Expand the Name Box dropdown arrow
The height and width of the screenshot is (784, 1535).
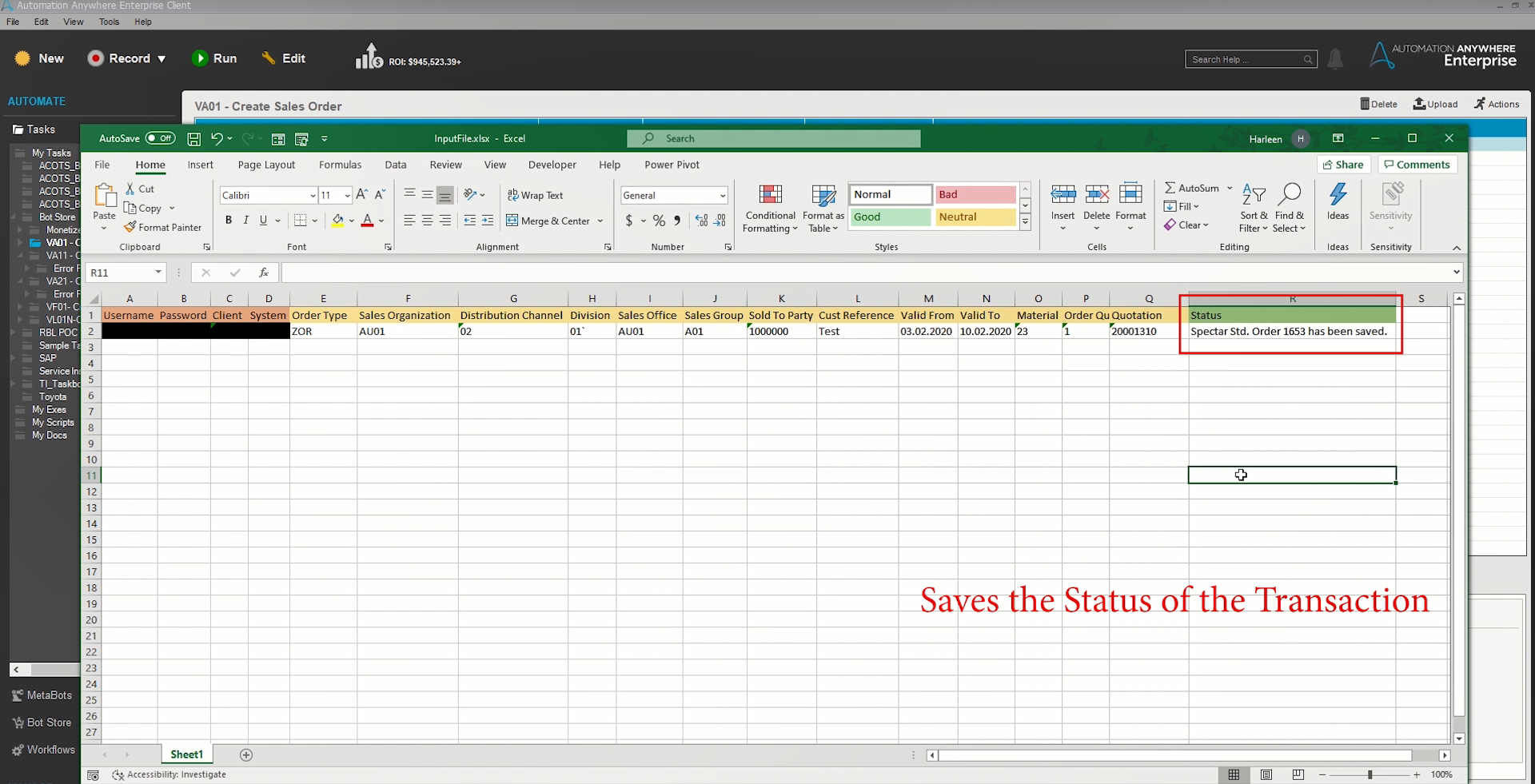158,273
